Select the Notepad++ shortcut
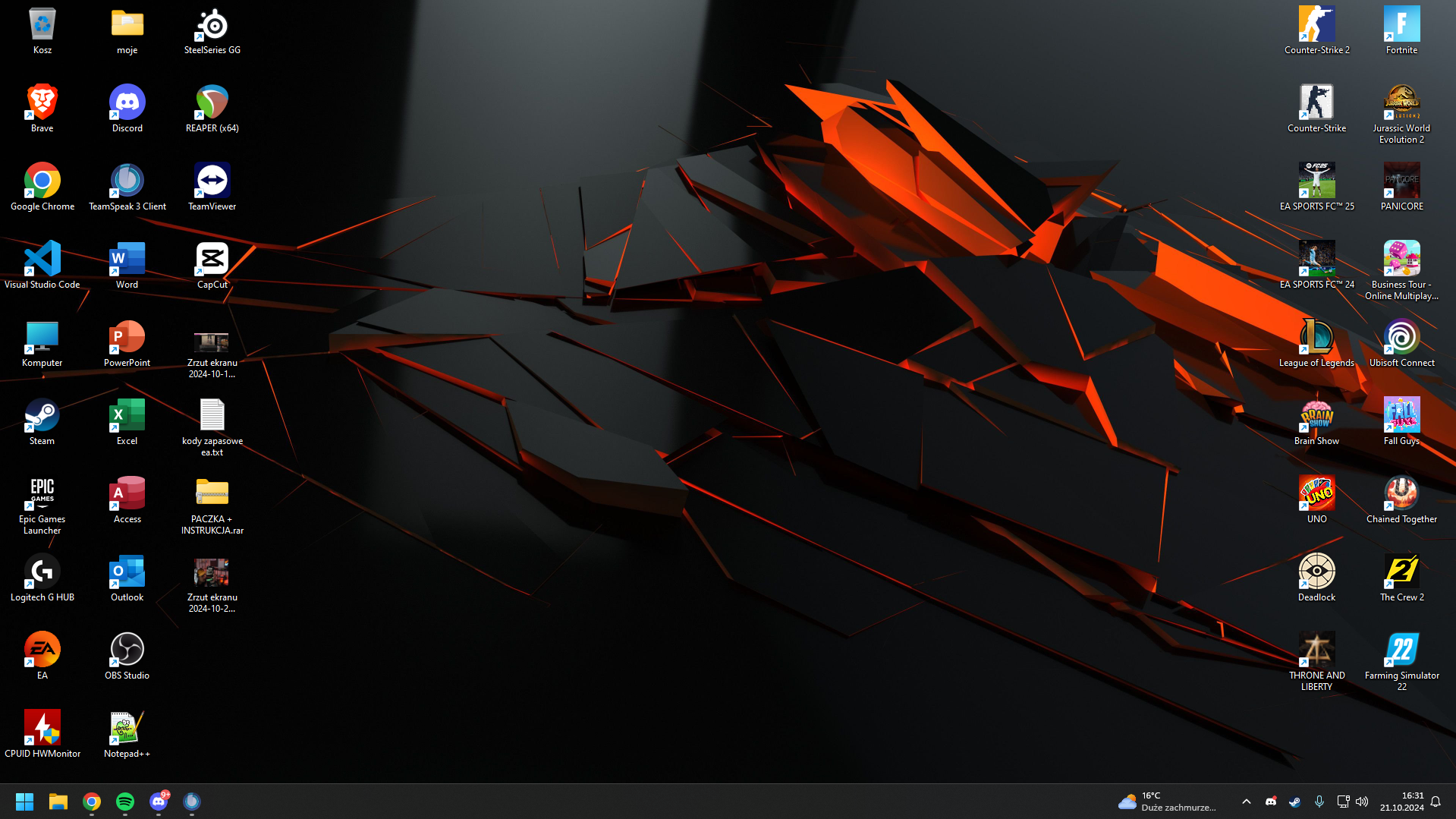 tap(127, 735)
